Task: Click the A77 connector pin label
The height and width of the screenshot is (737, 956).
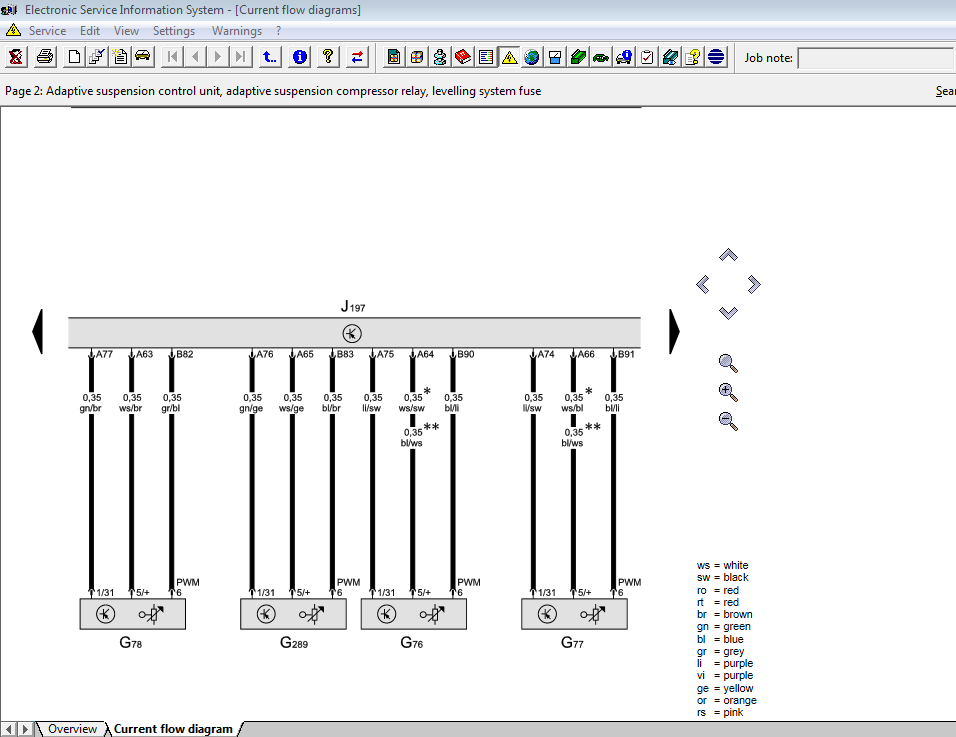Action: tap(104, 354)
